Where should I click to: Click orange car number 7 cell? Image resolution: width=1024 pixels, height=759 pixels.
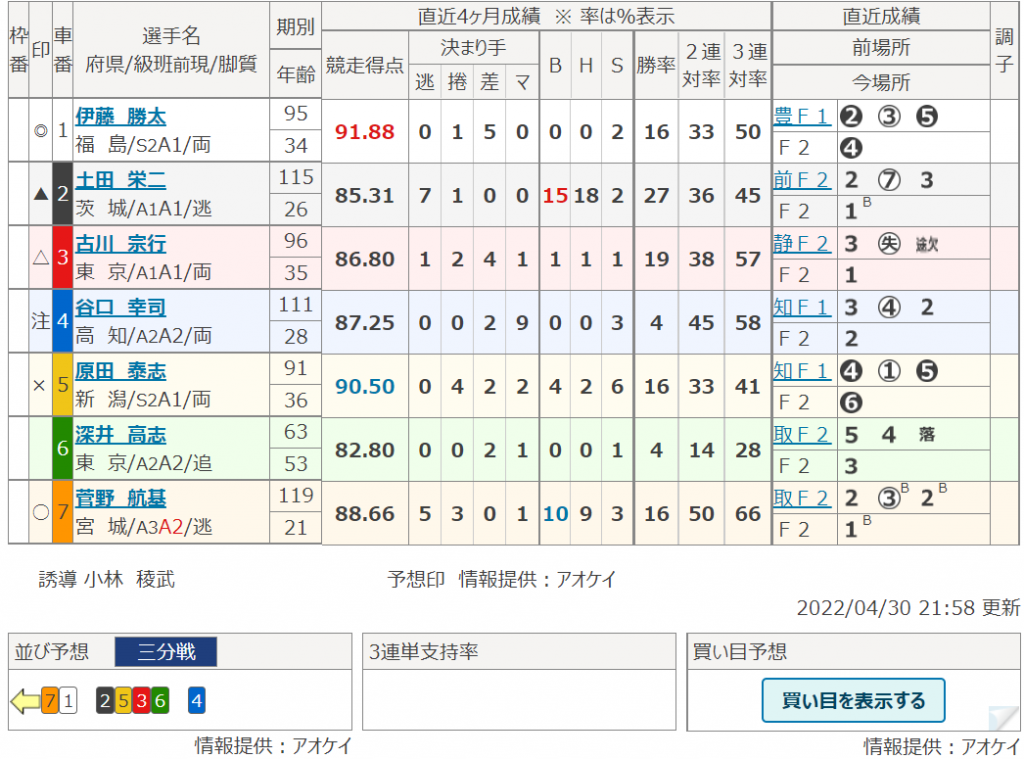tap(63, 512)
